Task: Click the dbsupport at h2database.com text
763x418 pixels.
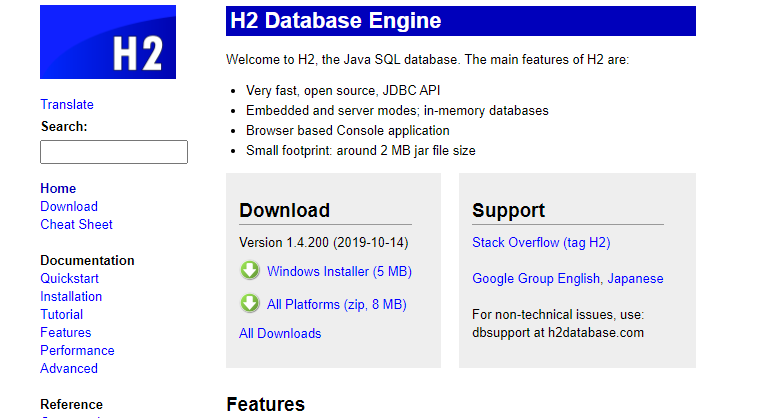Action: (558, 332)
